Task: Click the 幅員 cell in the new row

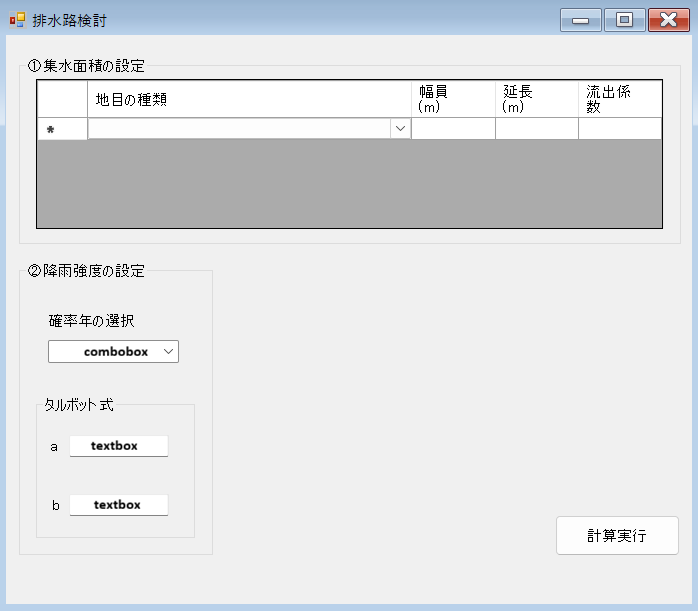Action: pos(453,129)
